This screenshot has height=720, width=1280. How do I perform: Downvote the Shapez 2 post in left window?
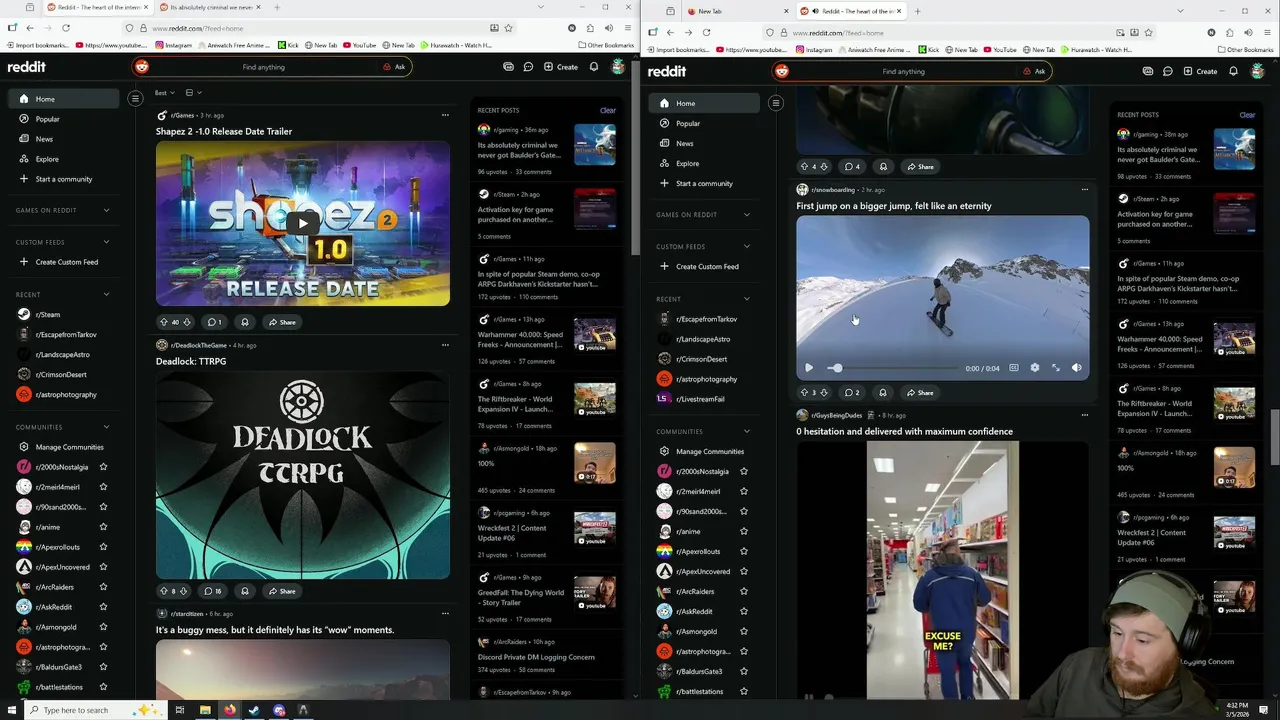click(x=186, y=322)
